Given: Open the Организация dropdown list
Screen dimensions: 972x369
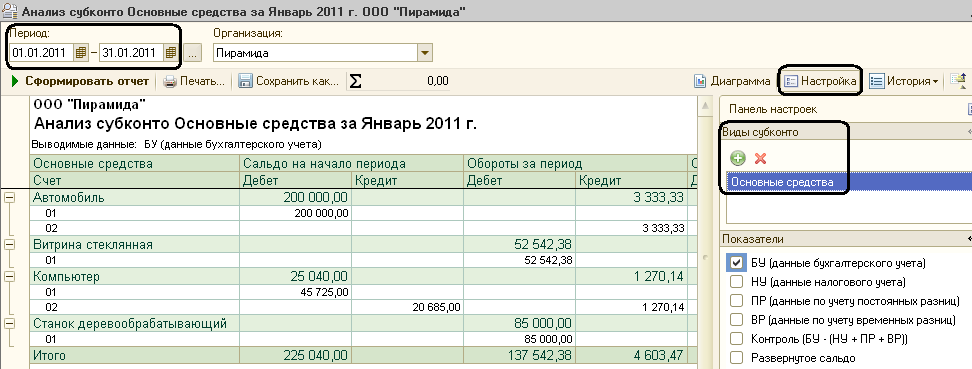Looking at the screenshot, I should click(x=425, y=53).
